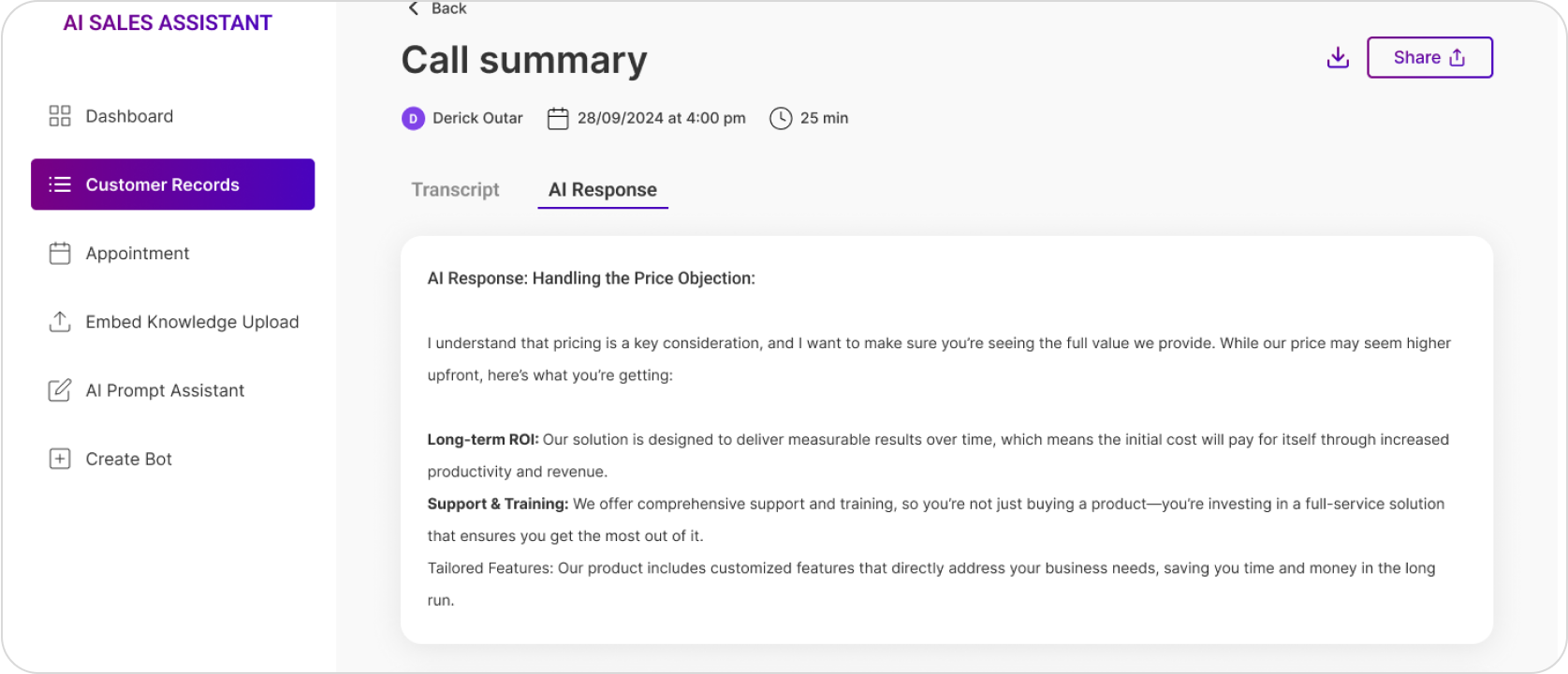Open Dashboard from the sidebar

[x=129, y=116]
